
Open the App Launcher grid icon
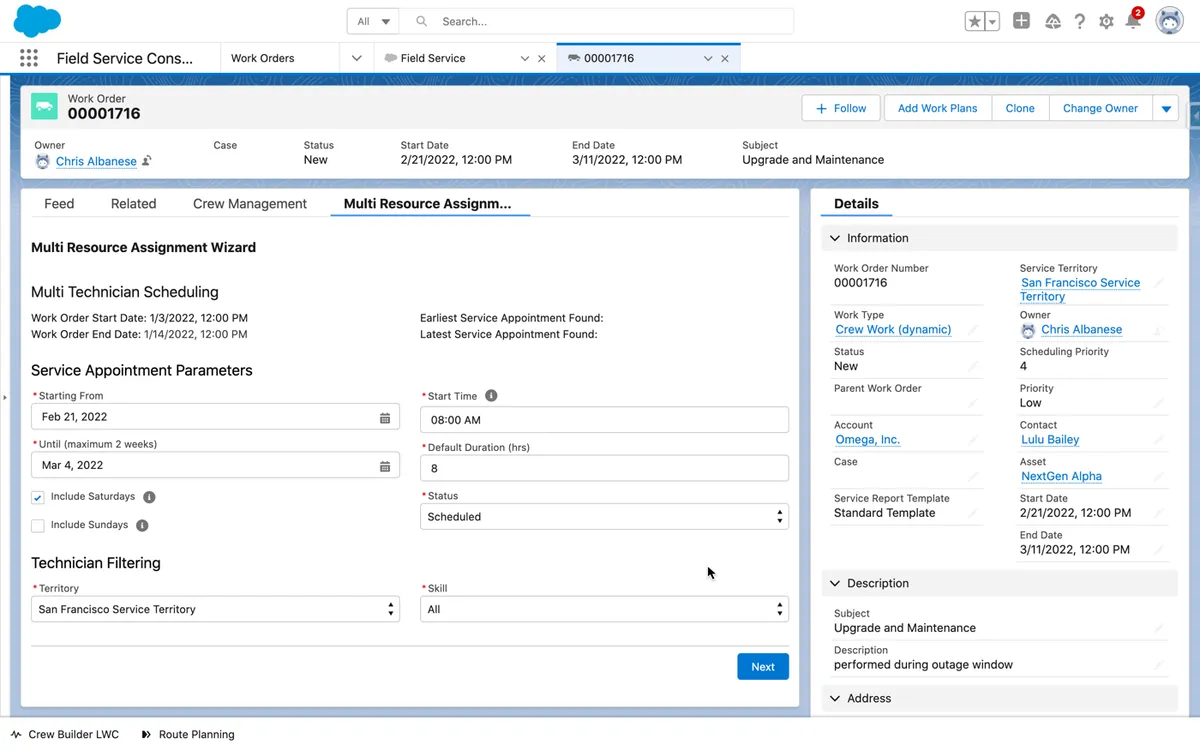pyautogui.click(x=29, y=58)
